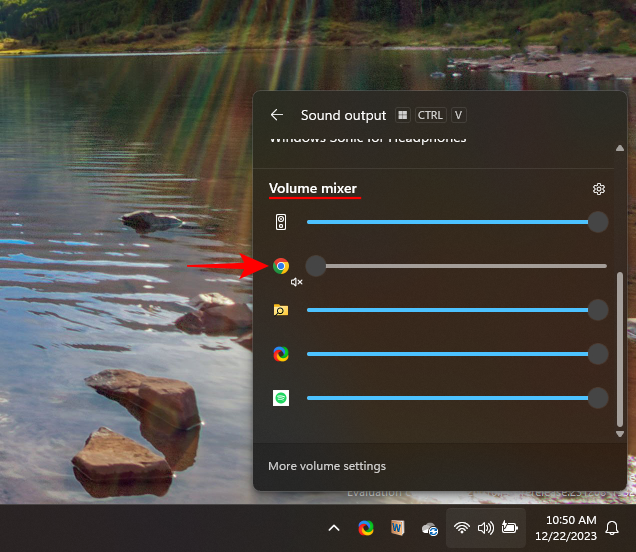Go back using the Sound output arrow

coord(277,115)
